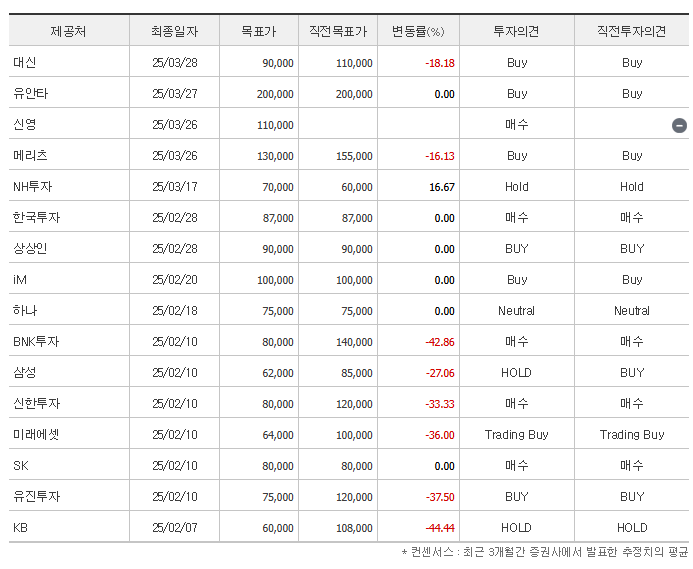Click the 변동률(%) column header

point(419,31)
